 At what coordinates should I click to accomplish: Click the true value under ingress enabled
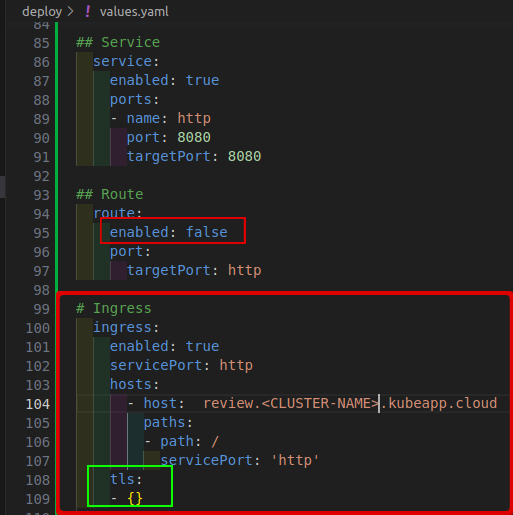202,346
